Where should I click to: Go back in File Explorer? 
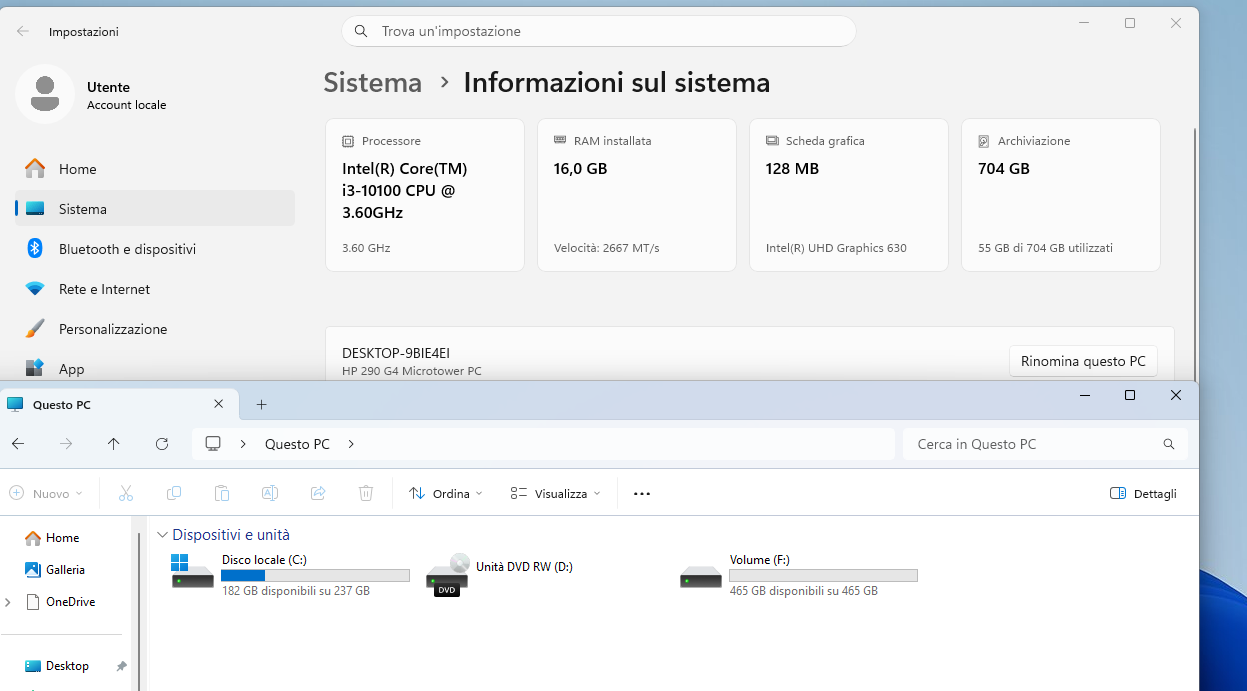(18, 444)
